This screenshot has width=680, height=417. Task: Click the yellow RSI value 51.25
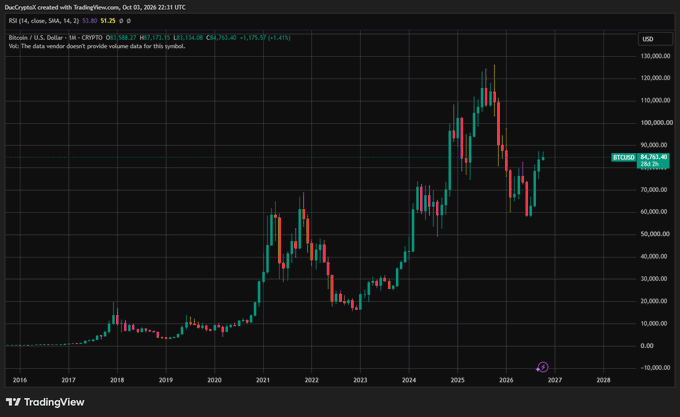click(x=108, y=21)
